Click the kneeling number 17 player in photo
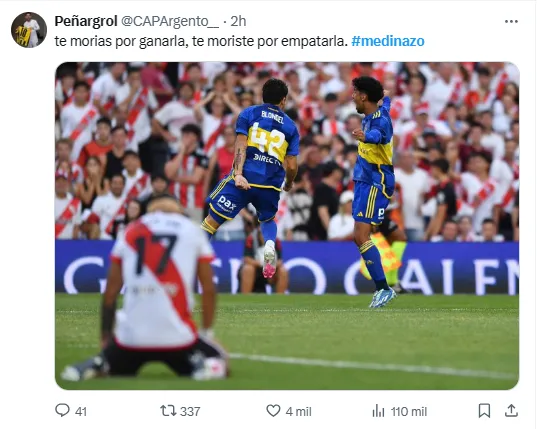The height and width of the screenshot is (429, 537). click(x=153, y=290)
